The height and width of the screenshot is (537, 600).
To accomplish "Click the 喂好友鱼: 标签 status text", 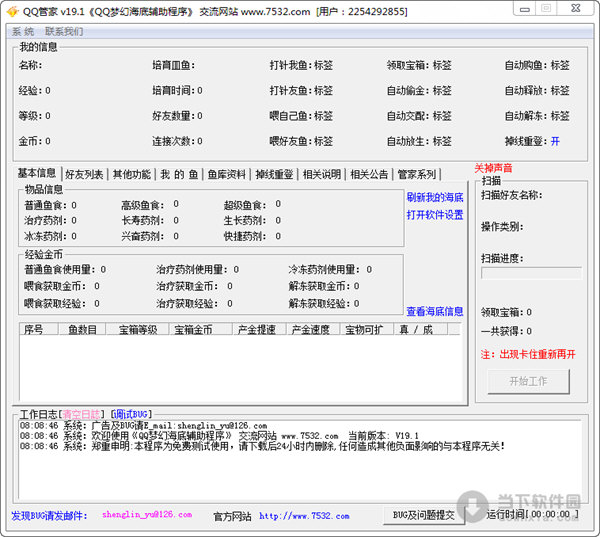I will click(301, 142).
